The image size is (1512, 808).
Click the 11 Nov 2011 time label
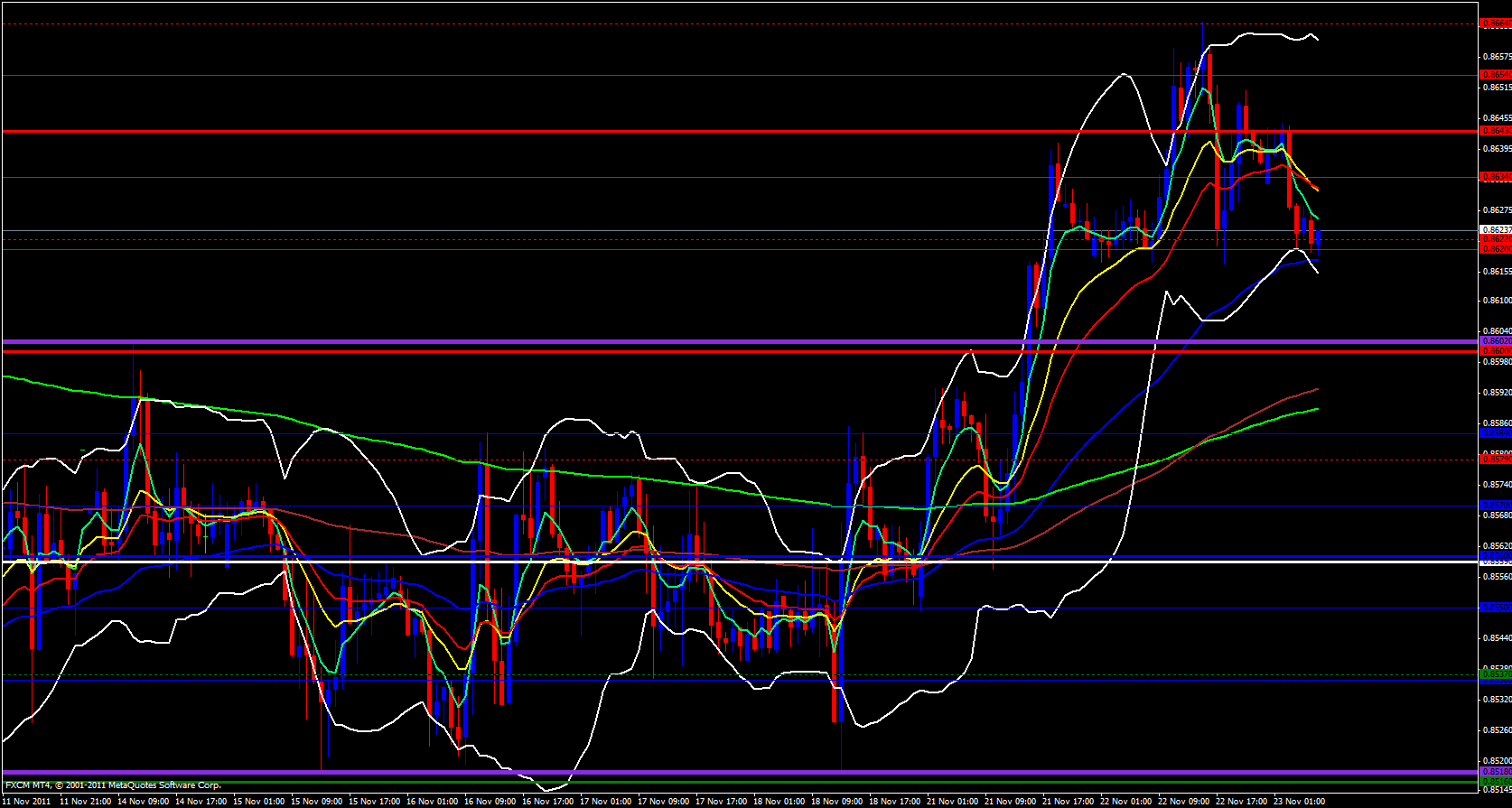(x=27, y=801)
